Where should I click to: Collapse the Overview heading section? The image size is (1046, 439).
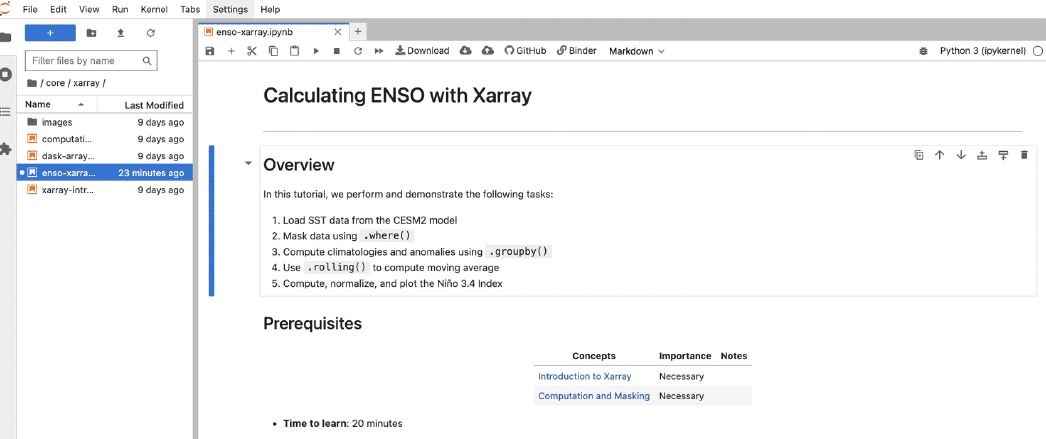[249, 163]
